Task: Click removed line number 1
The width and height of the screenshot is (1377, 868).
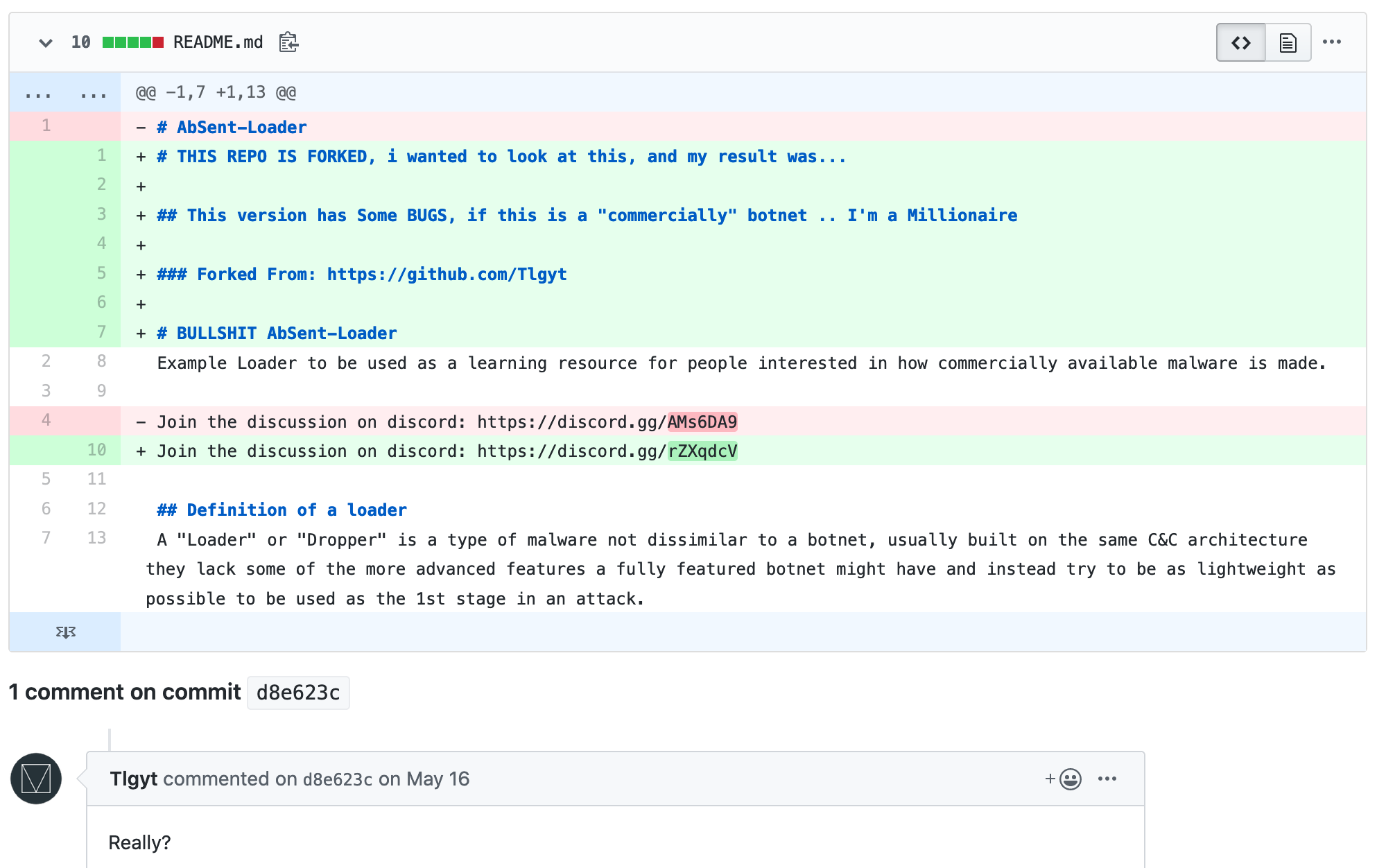Action: point(46,126)
